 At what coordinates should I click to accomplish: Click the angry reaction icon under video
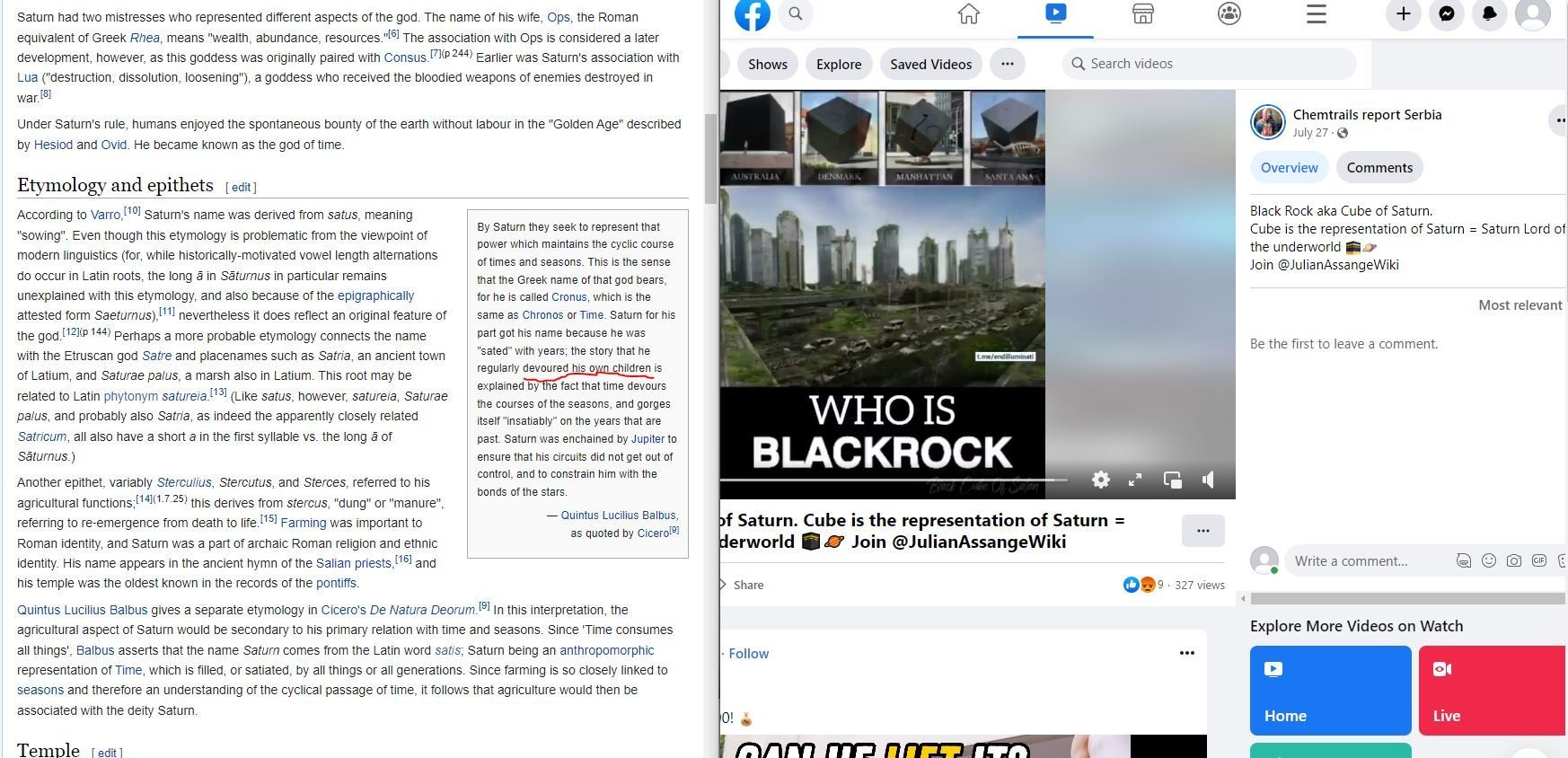(1147, 585)
